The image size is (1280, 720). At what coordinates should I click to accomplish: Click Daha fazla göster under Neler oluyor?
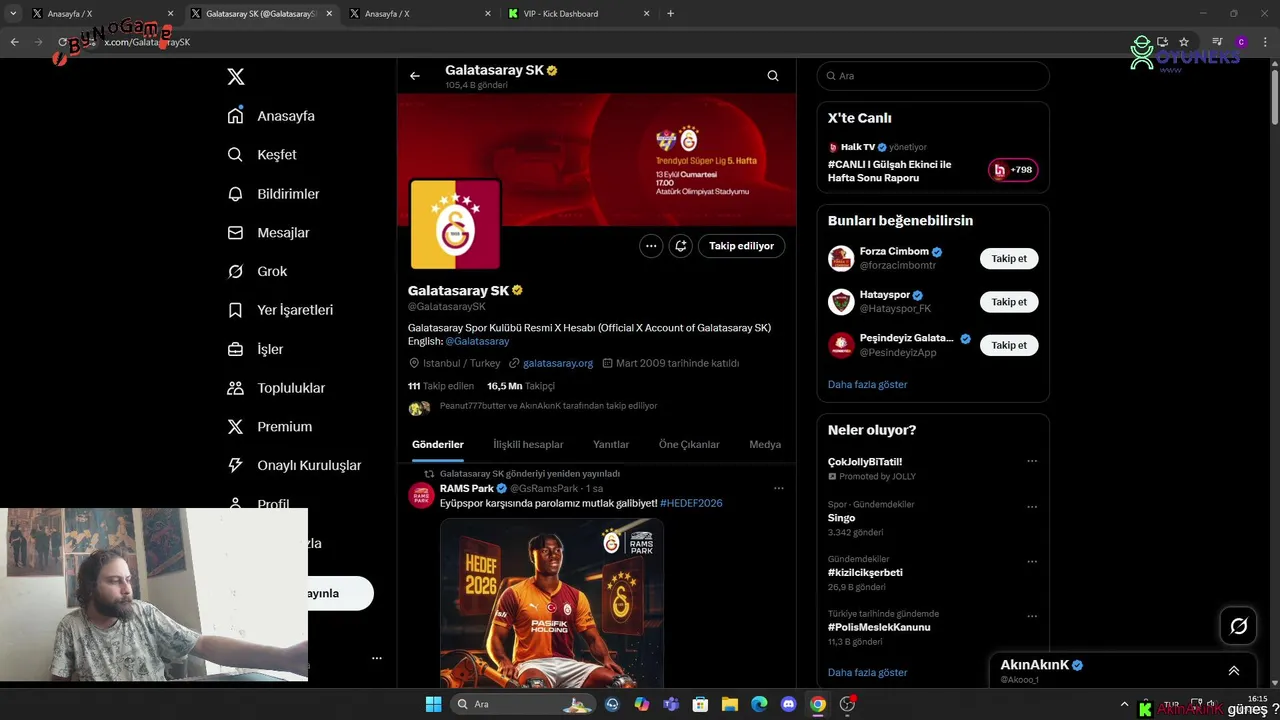click(867, 673)
